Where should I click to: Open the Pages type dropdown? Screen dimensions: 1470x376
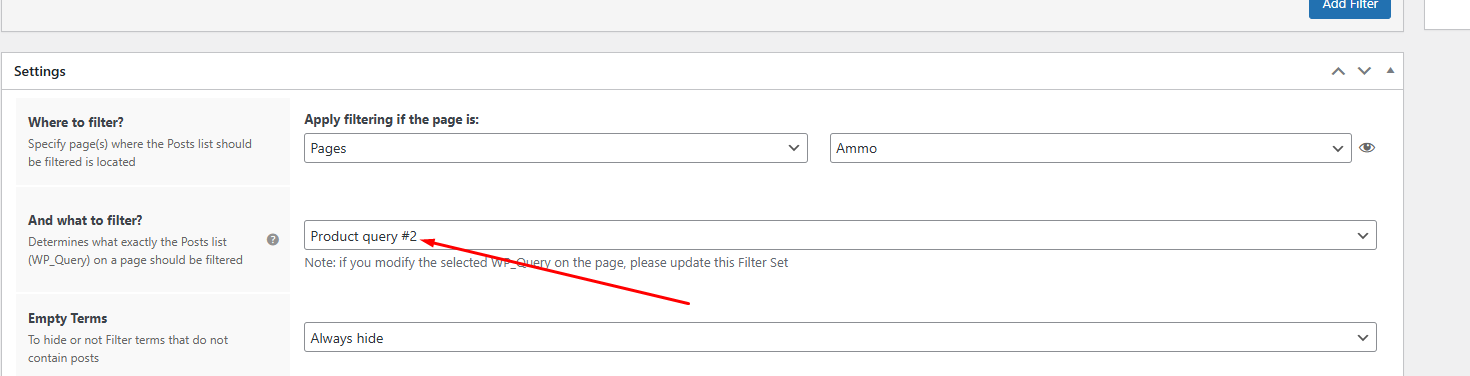[556, 148]
